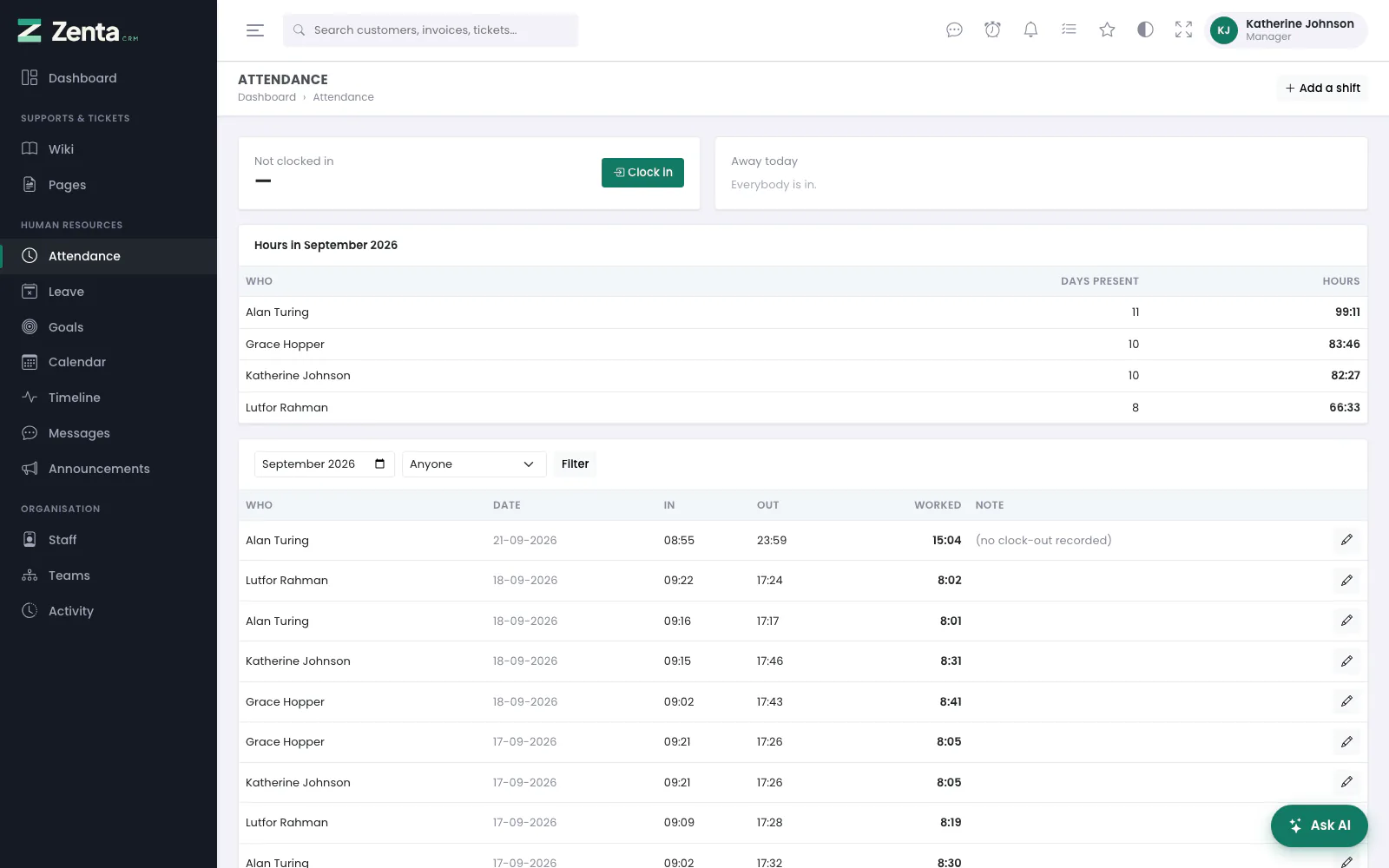Open the Leave section
Screen dimensions: 1389x868
point(109,292)
